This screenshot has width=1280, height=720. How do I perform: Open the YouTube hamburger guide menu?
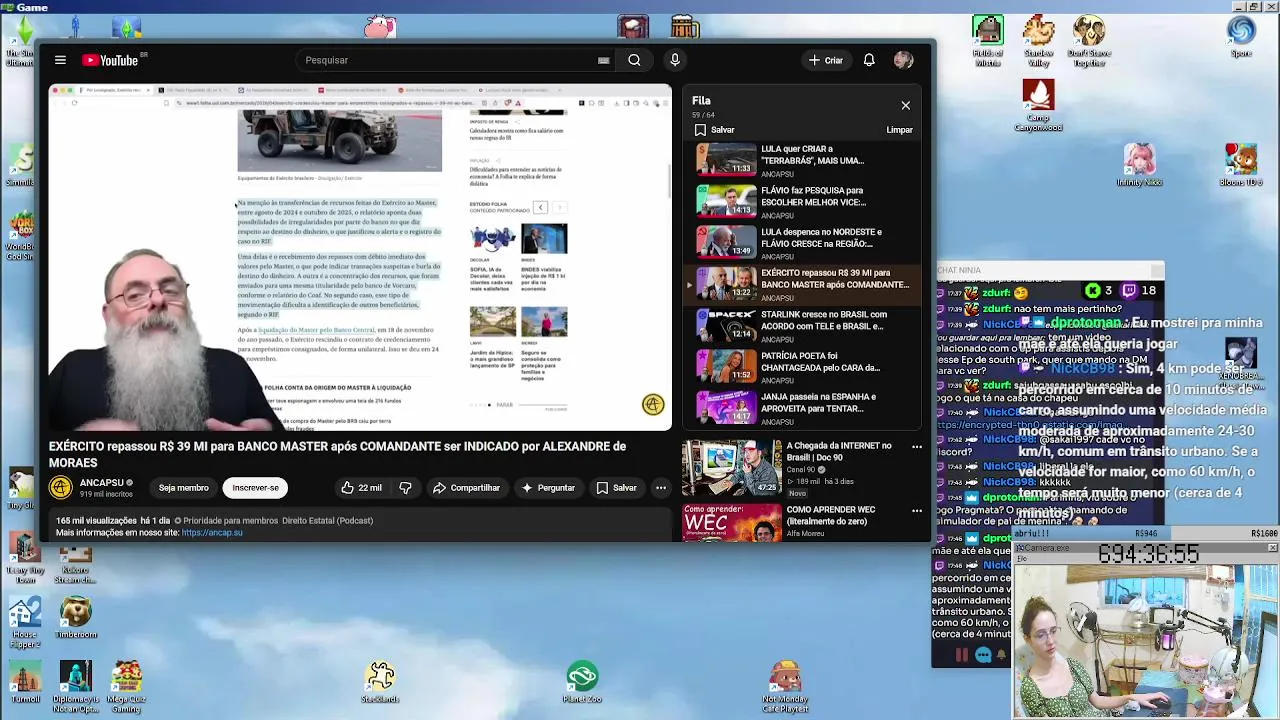coord(60,60)
